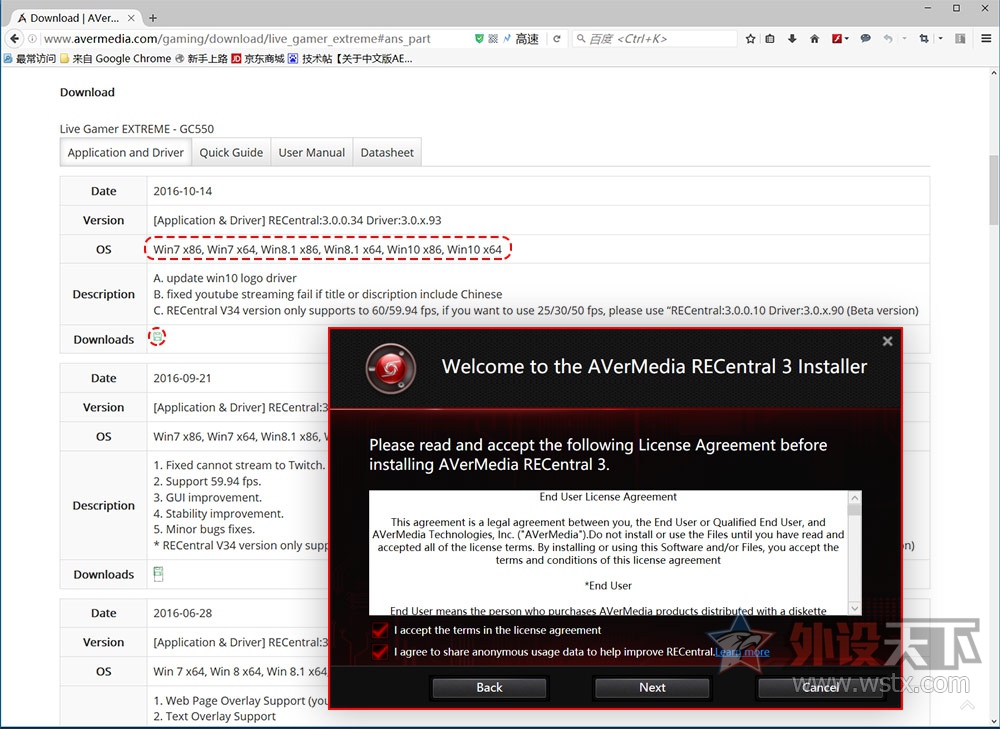Image resolution: width=1000 pixels, height=729 pixels.
Task: Download the 2016-09-21 version file icon
Action: [158, 573]
